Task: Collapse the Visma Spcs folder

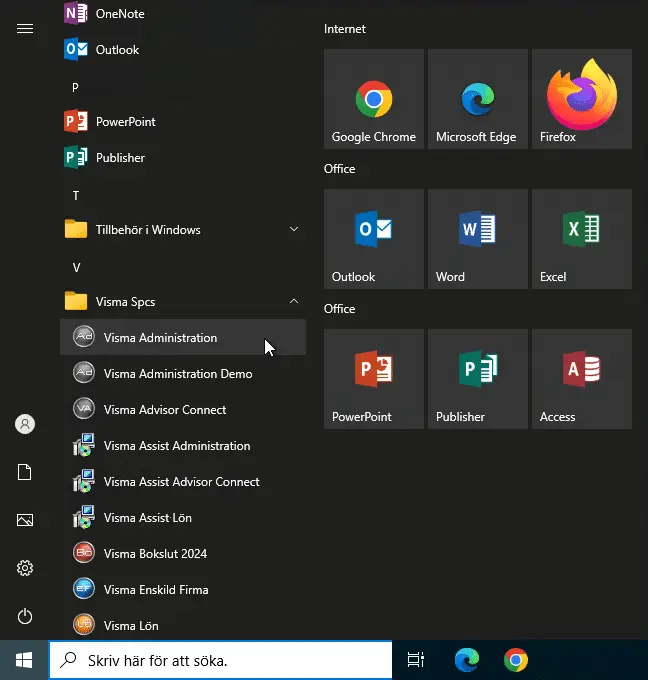Action: (x=183, y=301)
